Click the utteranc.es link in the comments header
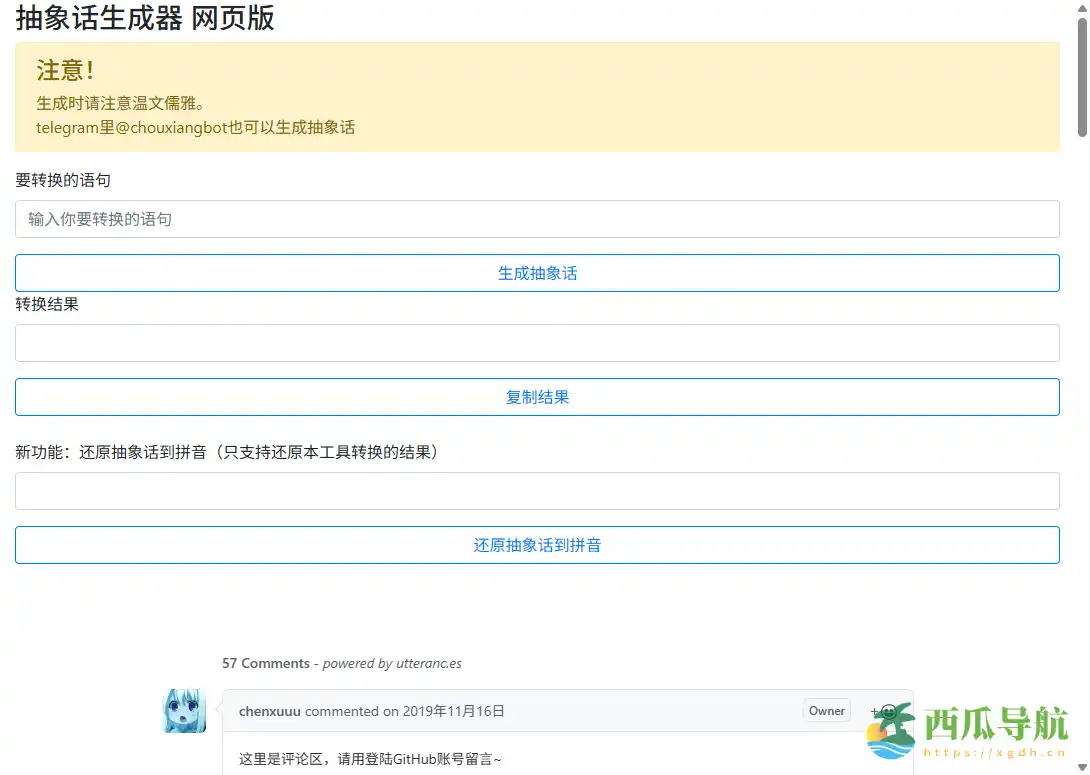Image resolution: width=1090 pixels, height=775 pixels. coord(430,663)
